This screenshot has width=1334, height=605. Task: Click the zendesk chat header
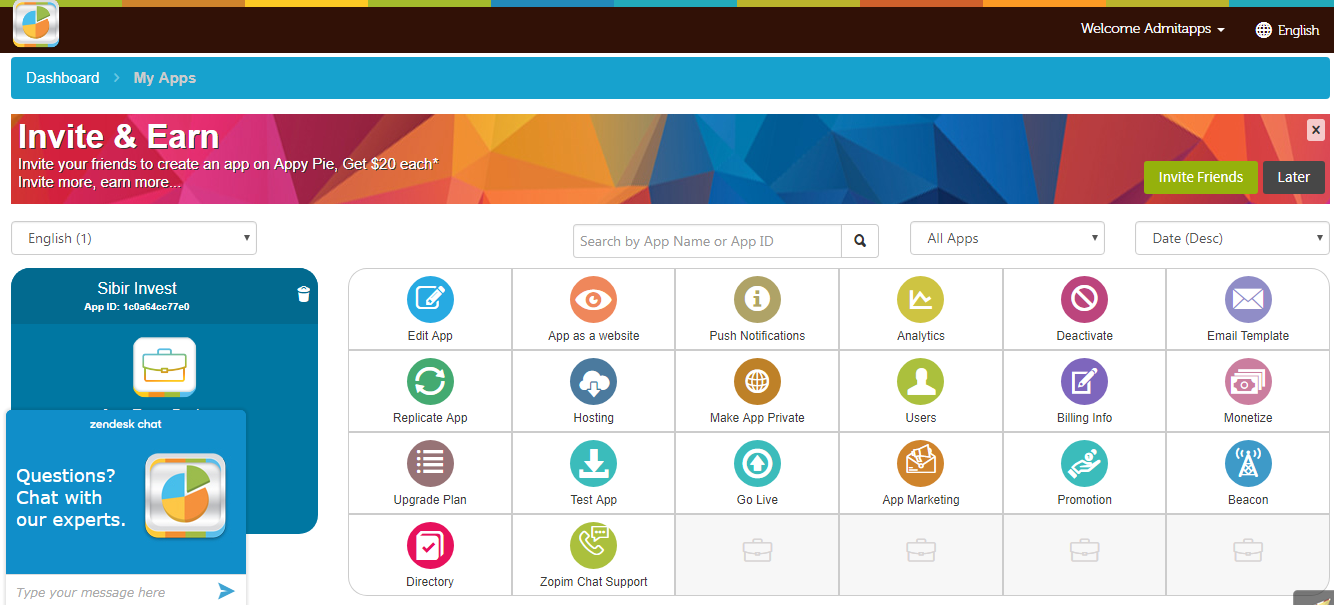click(126, 424)
